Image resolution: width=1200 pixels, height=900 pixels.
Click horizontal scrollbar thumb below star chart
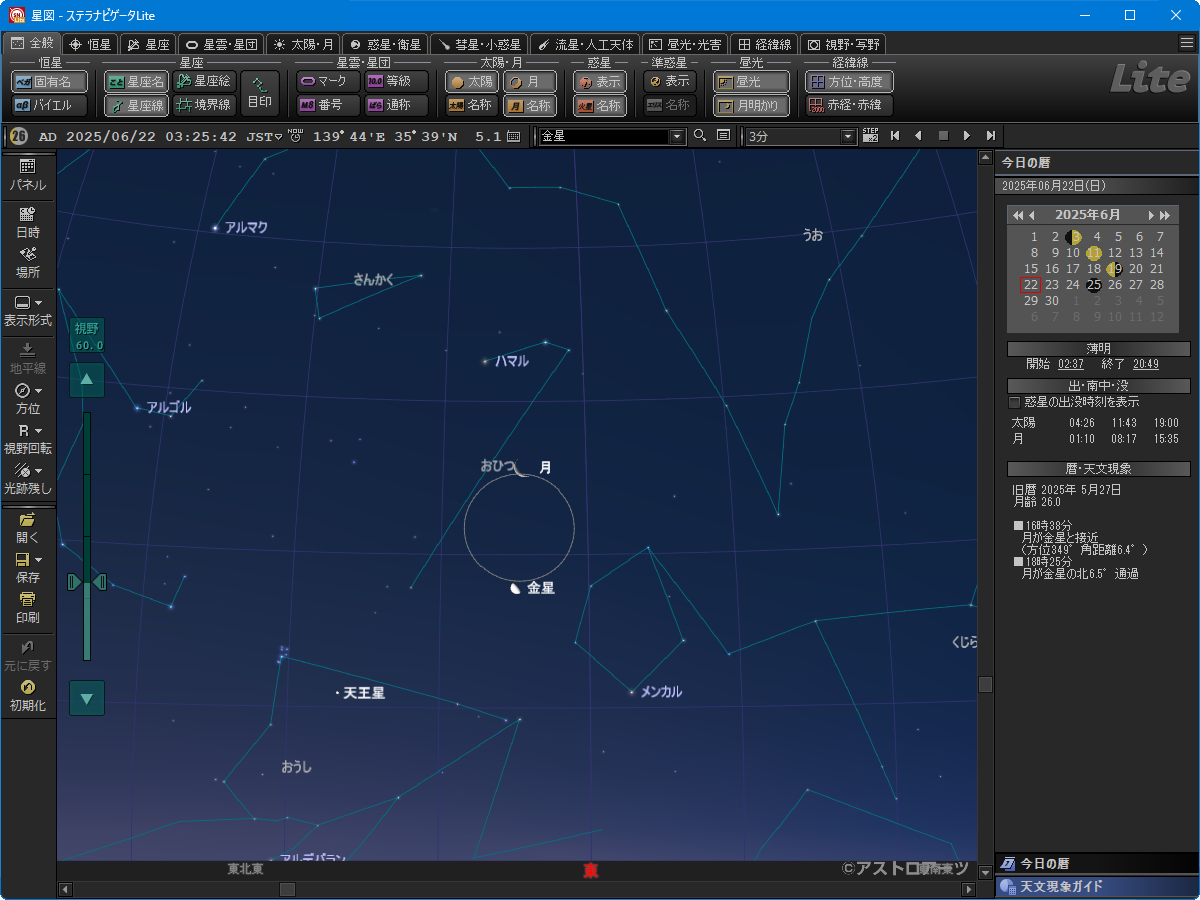(287, 889)
